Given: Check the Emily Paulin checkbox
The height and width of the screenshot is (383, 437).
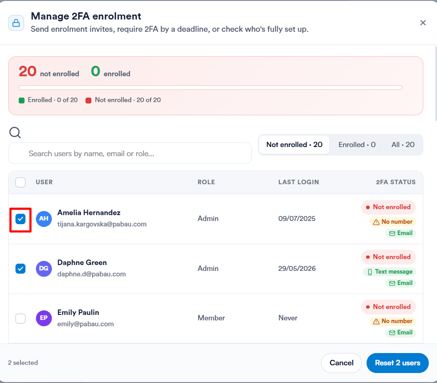Looking at the screenshot, I should [x=20, y=318].
